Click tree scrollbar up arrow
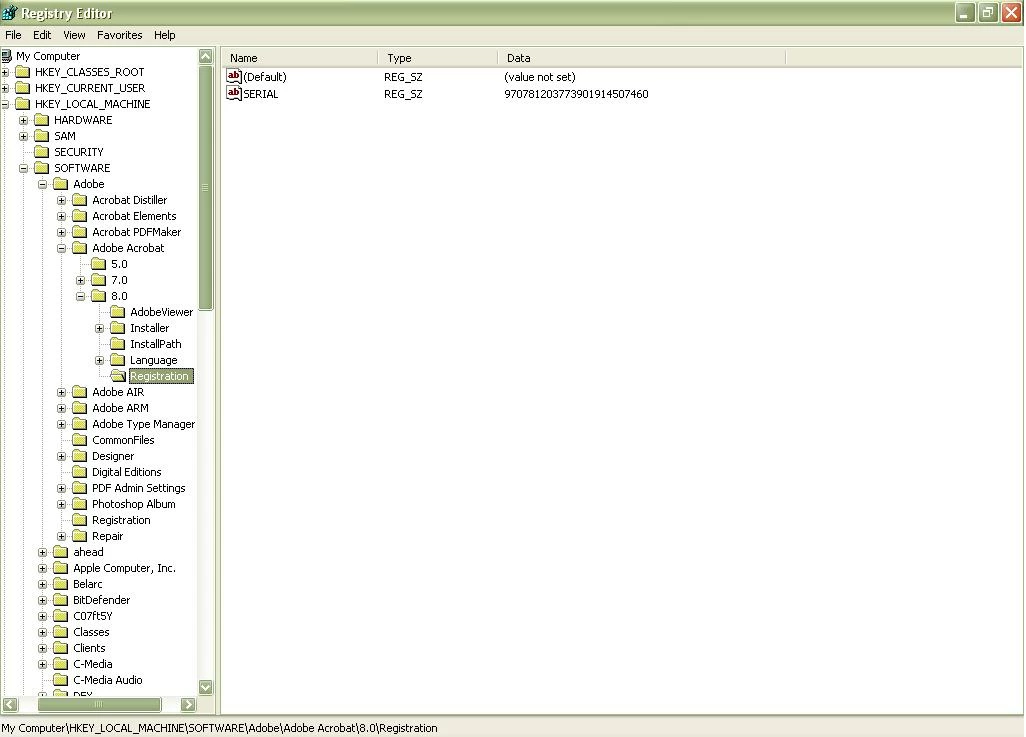 point(205,56)
